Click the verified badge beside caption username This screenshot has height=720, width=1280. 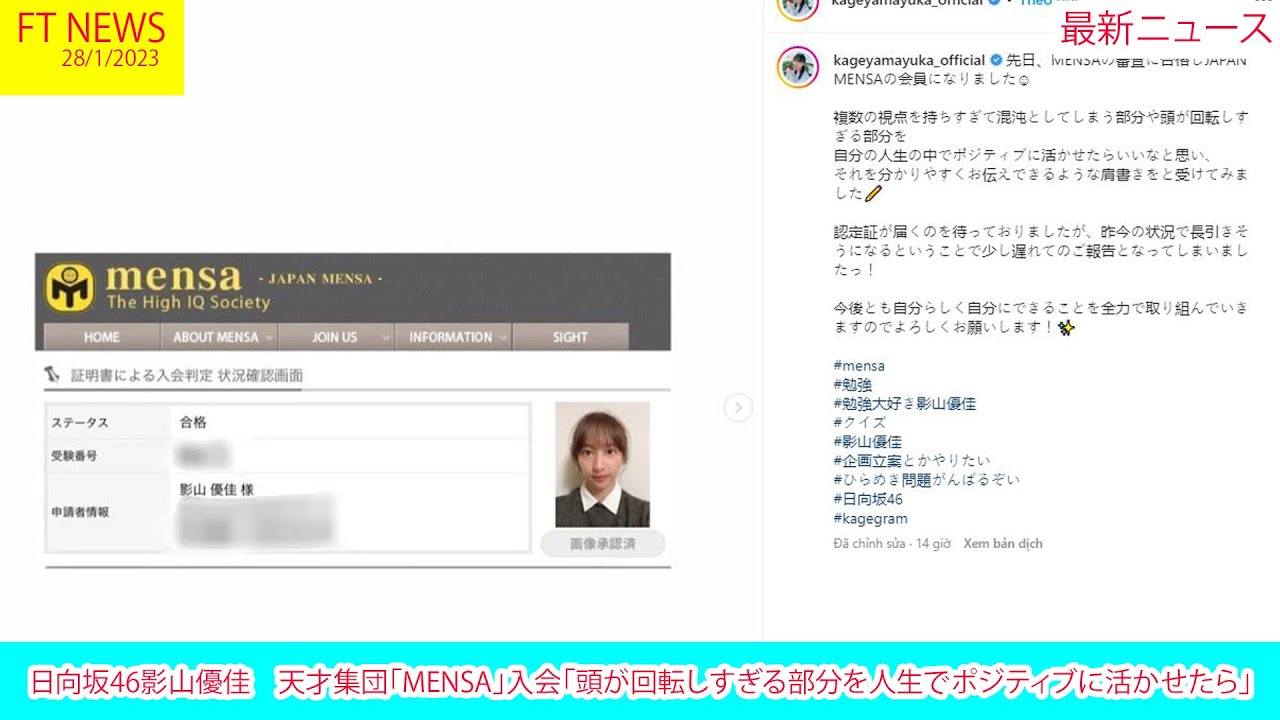pyautogui.click(x=996, y=60)
